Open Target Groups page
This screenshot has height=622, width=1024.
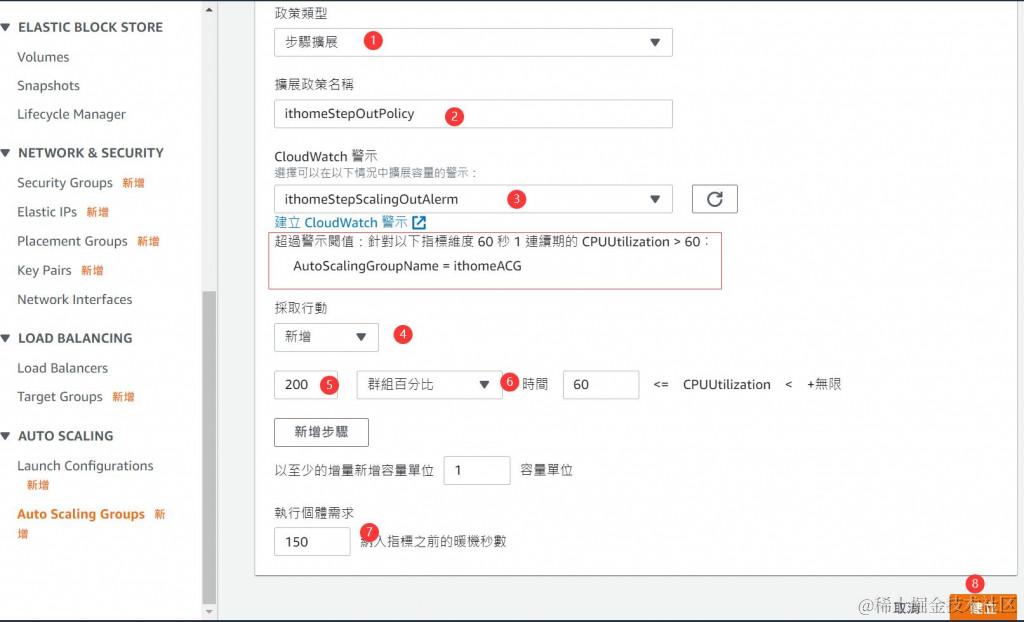pos(59,397)
